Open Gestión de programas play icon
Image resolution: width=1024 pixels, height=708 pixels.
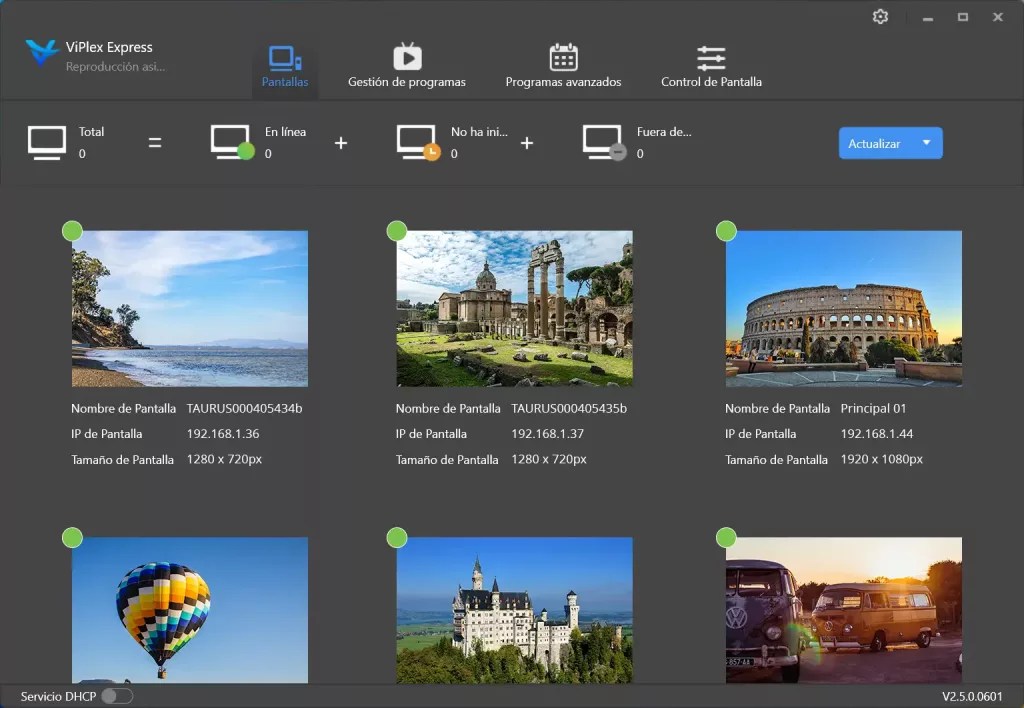coord(408,57)
